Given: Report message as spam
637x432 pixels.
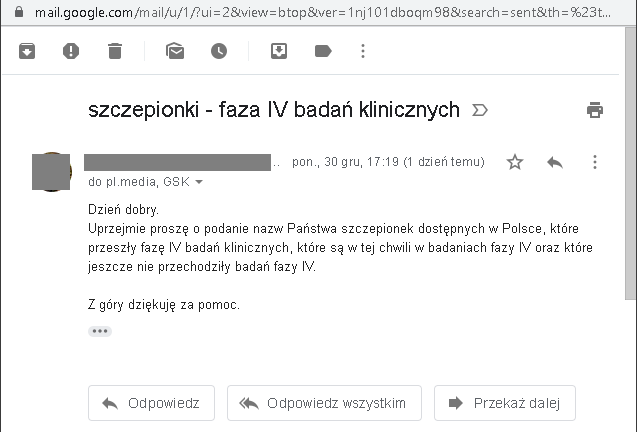Looking at the screenshot, I should click(71, 51).
